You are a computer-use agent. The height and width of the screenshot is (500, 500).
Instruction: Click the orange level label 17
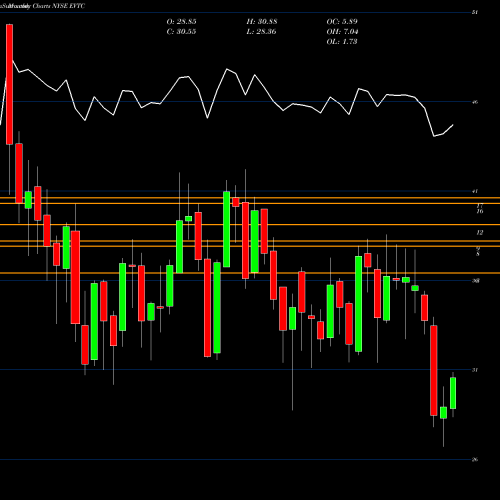point(480,206)
